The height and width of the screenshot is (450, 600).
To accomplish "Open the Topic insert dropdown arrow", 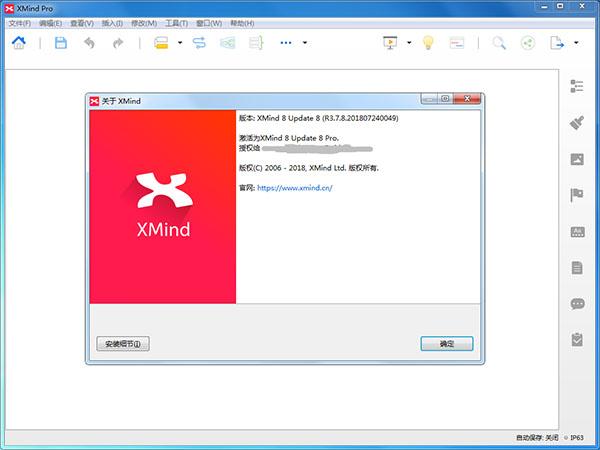I will tap(180, 43).
